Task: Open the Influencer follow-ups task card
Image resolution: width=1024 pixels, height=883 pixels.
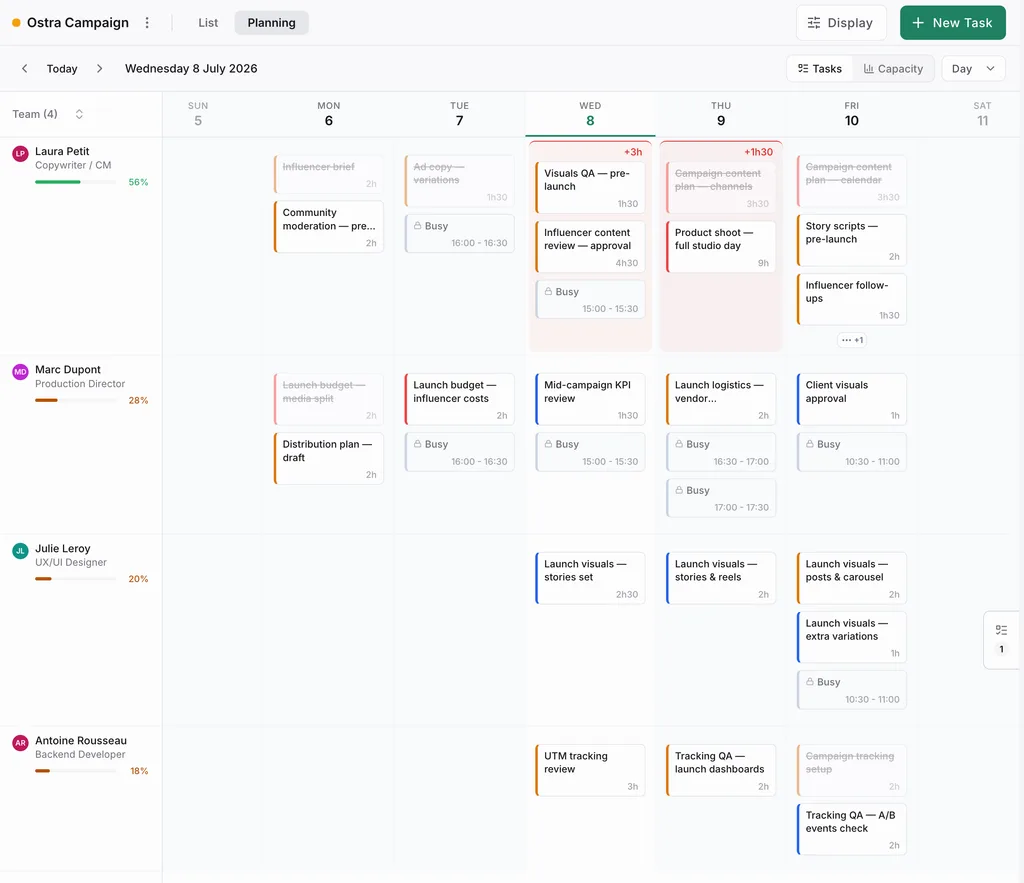Action: click(852, 299)
